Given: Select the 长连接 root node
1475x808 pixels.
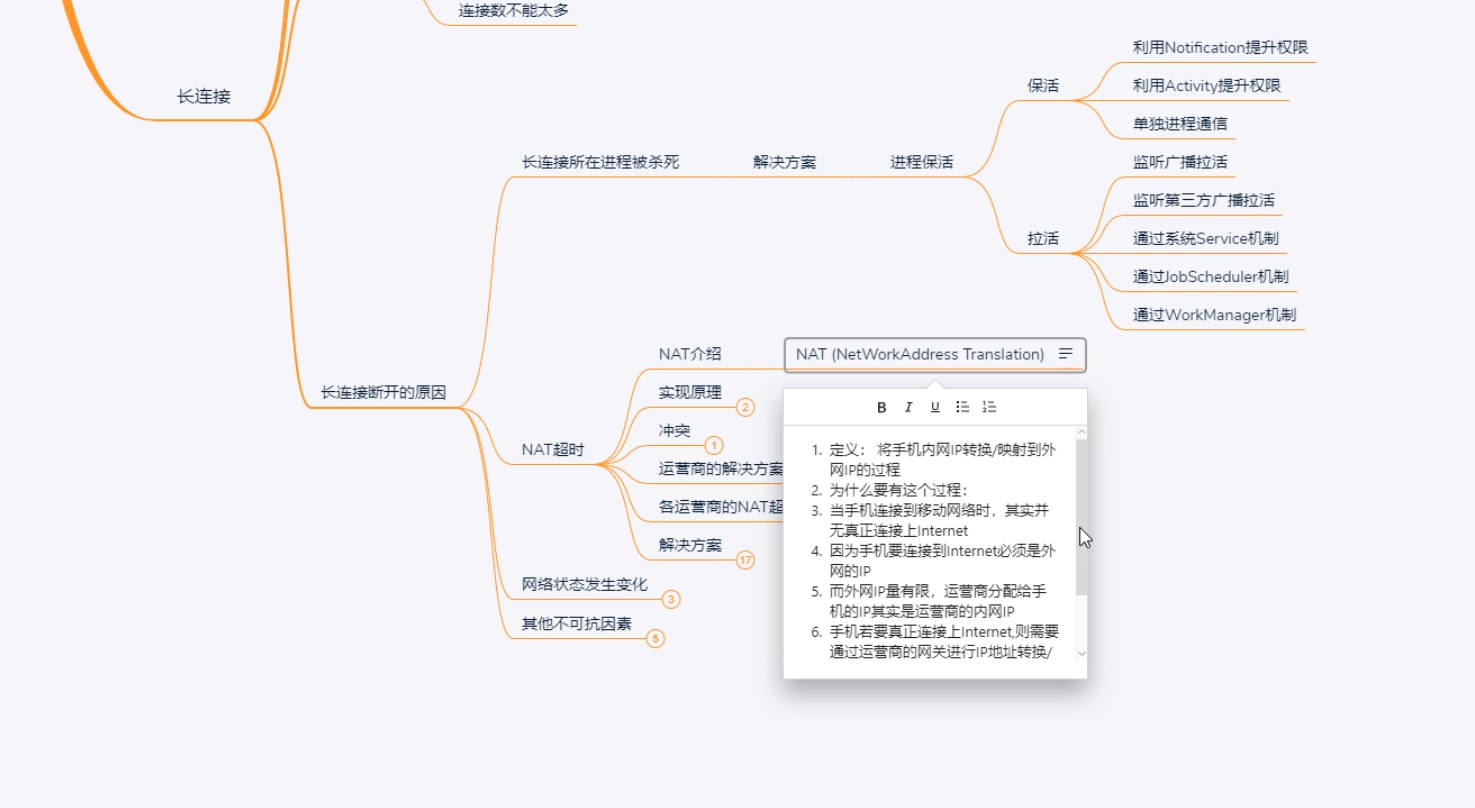Looking at the screenshot, I should tap(206, 98).
